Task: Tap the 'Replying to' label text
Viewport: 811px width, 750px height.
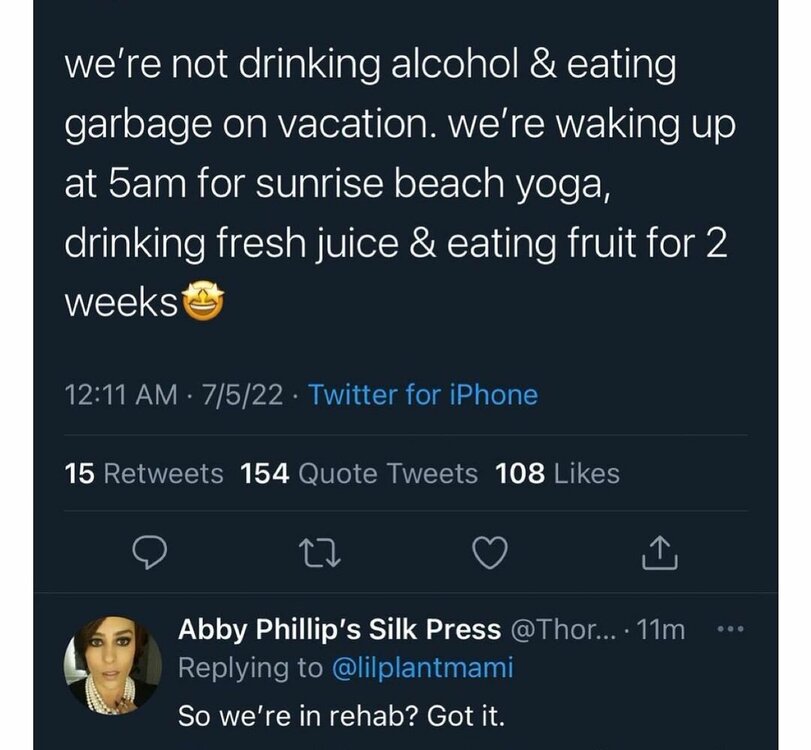Action: [246, 669]
